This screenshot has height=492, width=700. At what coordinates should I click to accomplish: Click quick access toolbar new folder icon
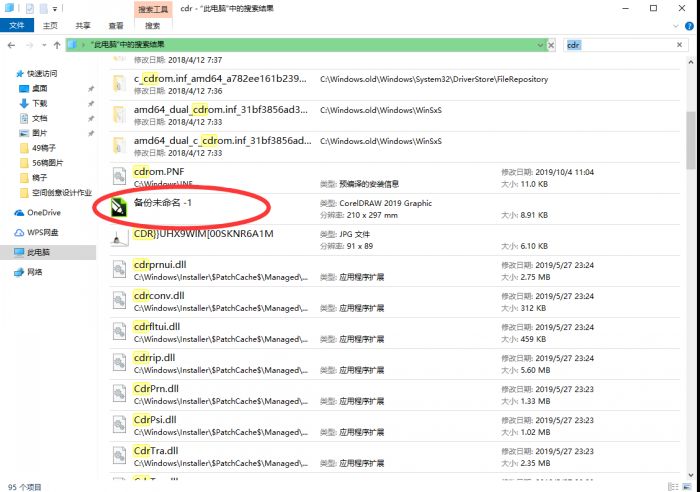pos(43,8)
